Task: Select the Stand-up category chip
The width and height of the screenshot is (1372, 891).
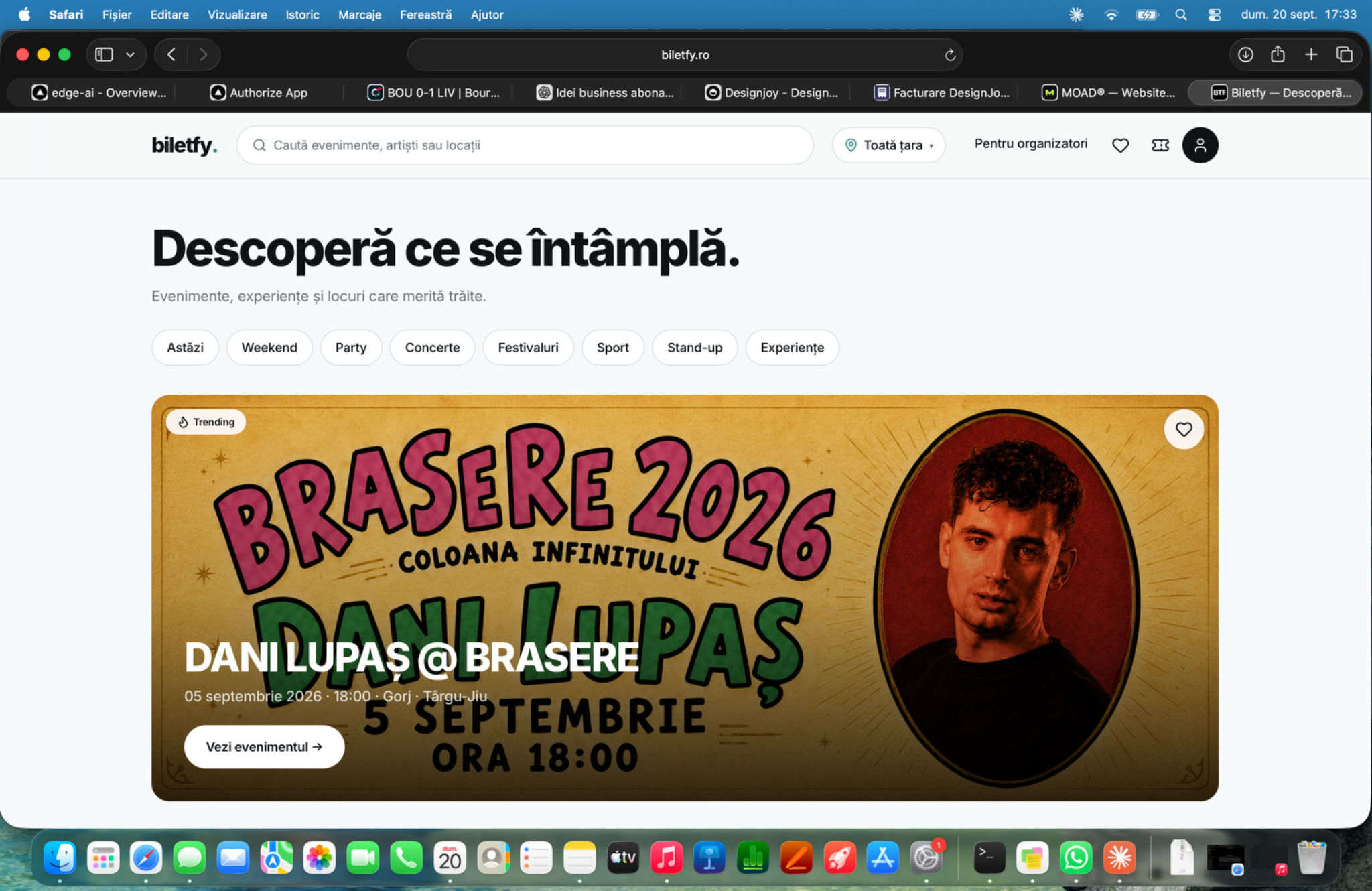Action: pyautogui.click(x=695, y=348)
